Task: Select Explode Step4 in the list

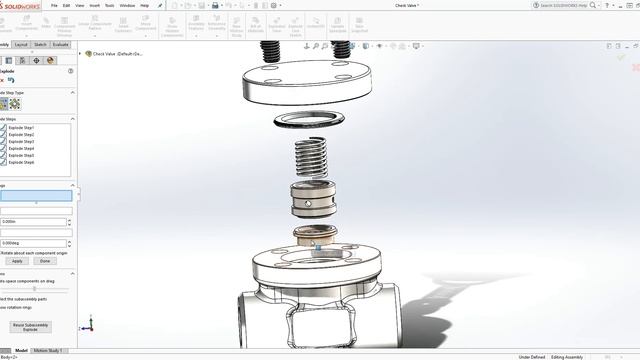Action: pyautogui.click(x=21, y=149)
